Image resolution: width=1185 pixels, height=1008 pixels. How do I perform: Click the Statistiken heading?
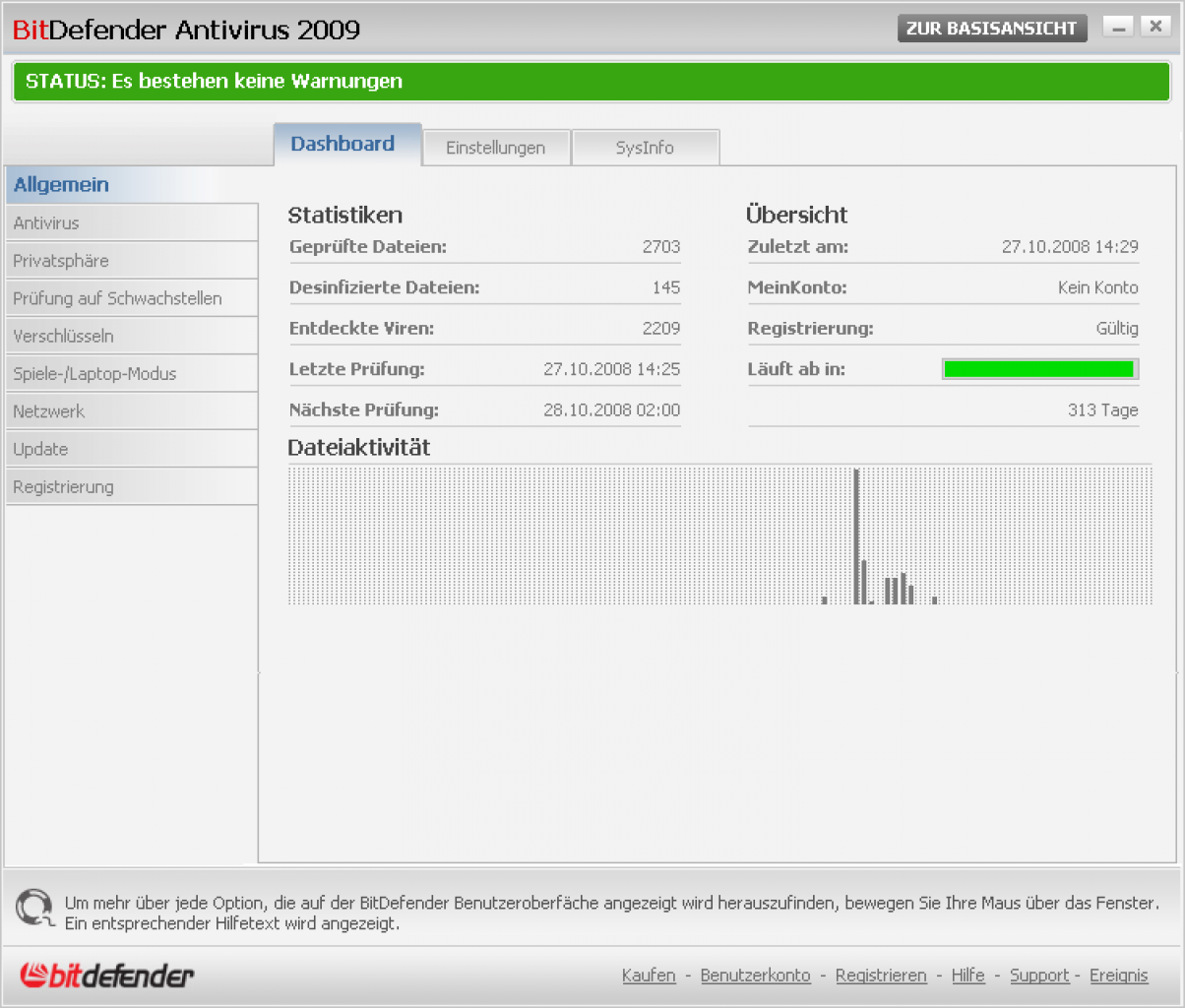pyautogui.click(x=345, y=215)
